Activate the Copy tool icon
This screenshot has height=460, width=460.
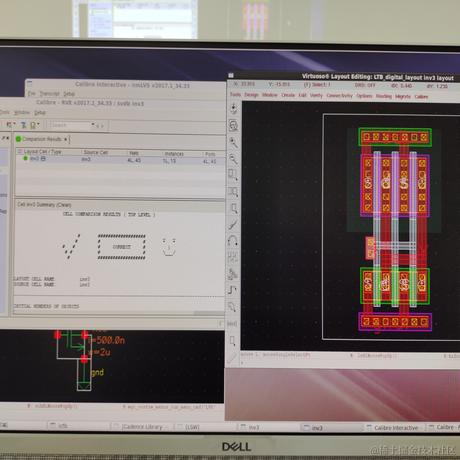(x=233, y=192)
